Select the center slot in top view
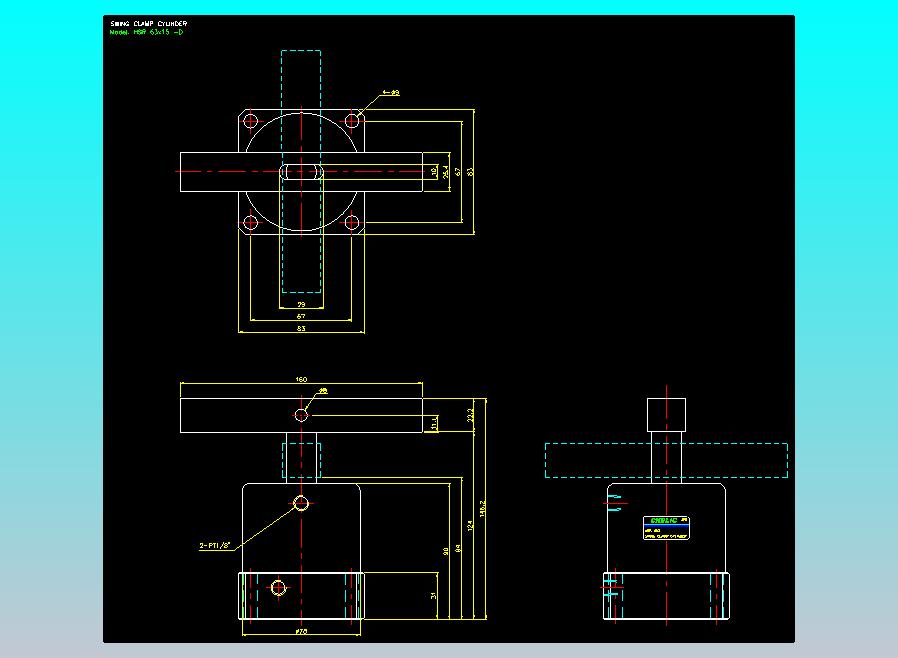 [x=301, y=172]
